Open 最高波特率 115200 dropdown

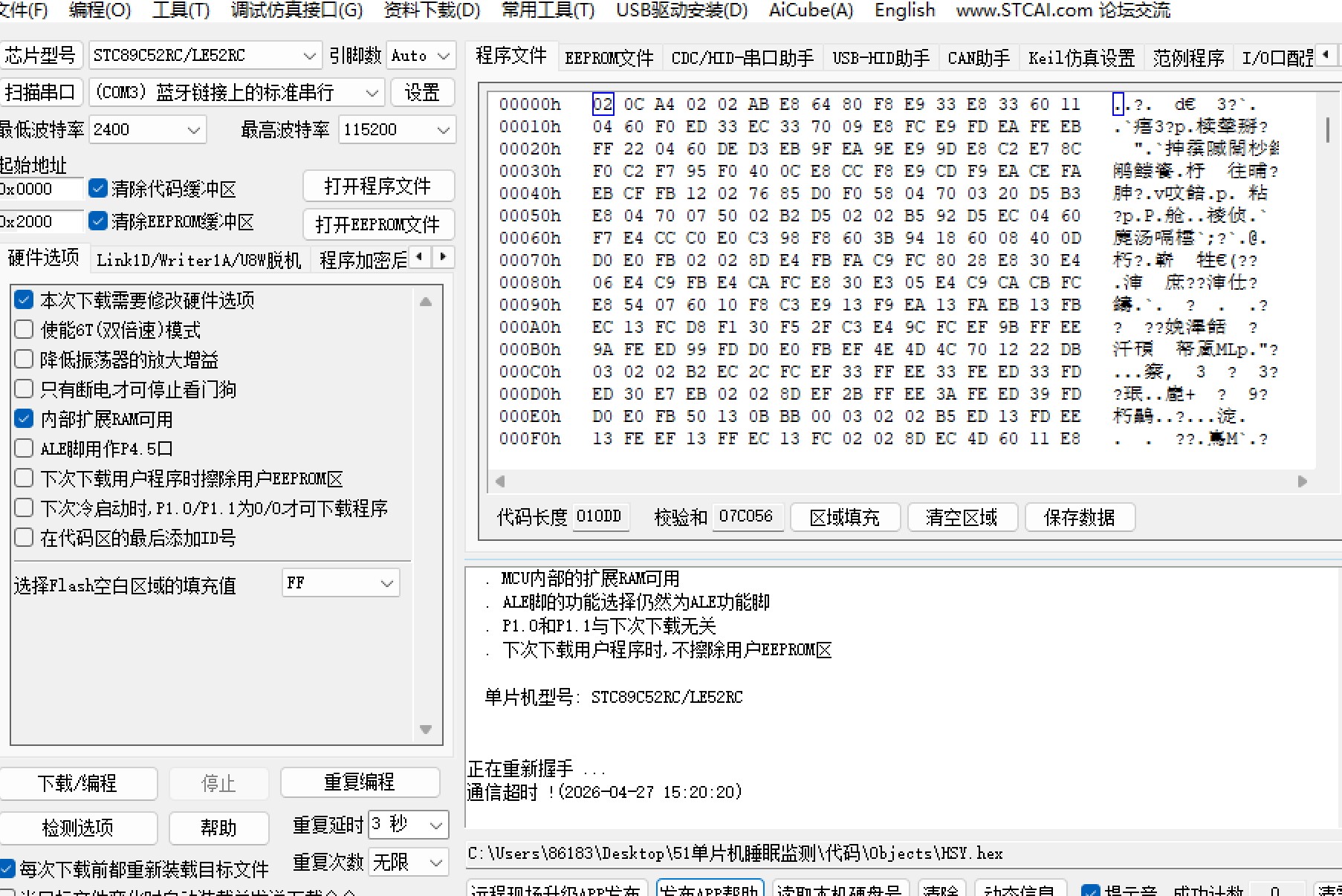(397, 129)
